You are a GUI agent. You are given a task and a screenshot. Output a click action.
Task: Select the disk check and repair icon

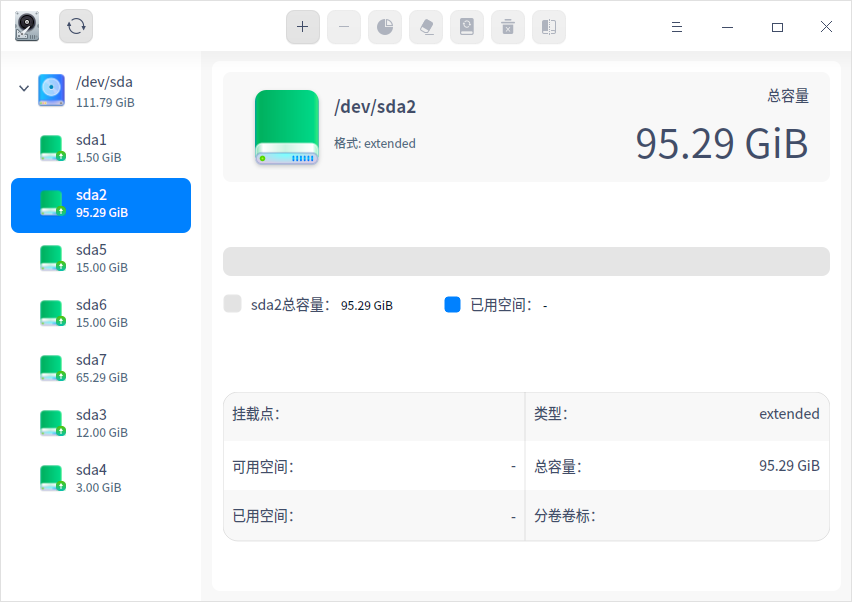pos(466,27)
